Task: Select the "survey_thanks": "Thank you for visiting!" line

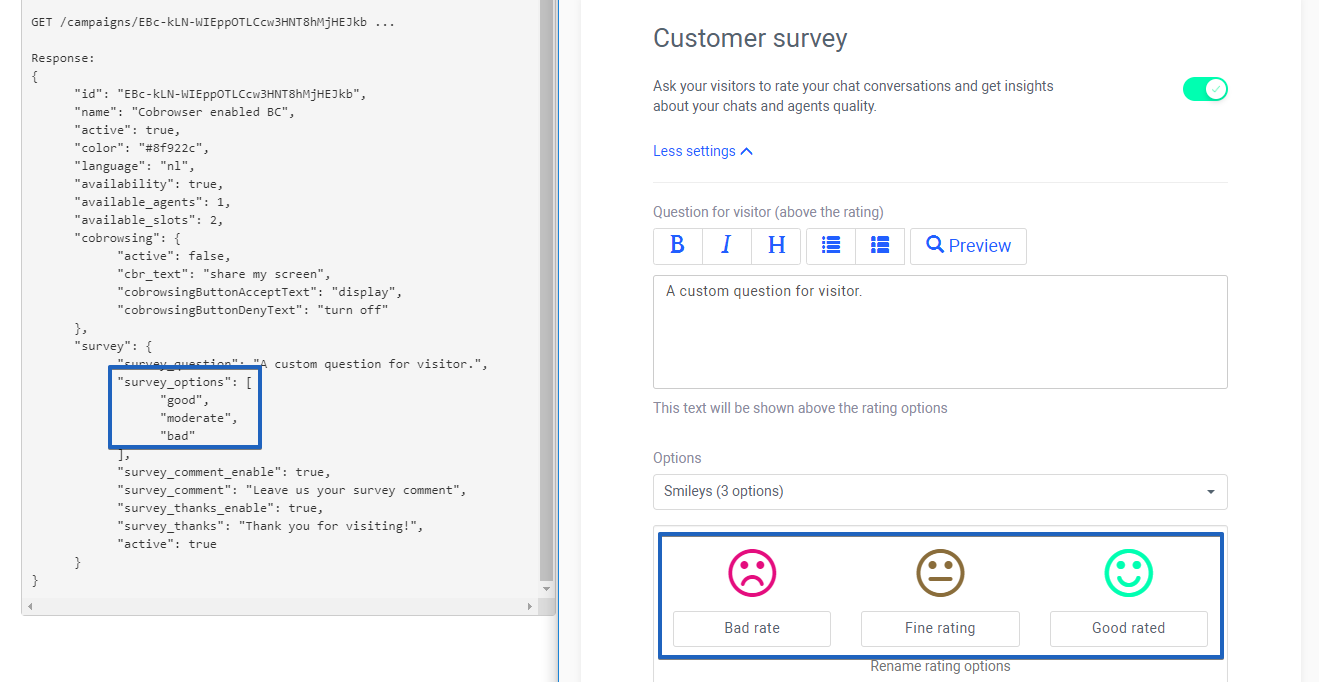Action: [270, 526]
